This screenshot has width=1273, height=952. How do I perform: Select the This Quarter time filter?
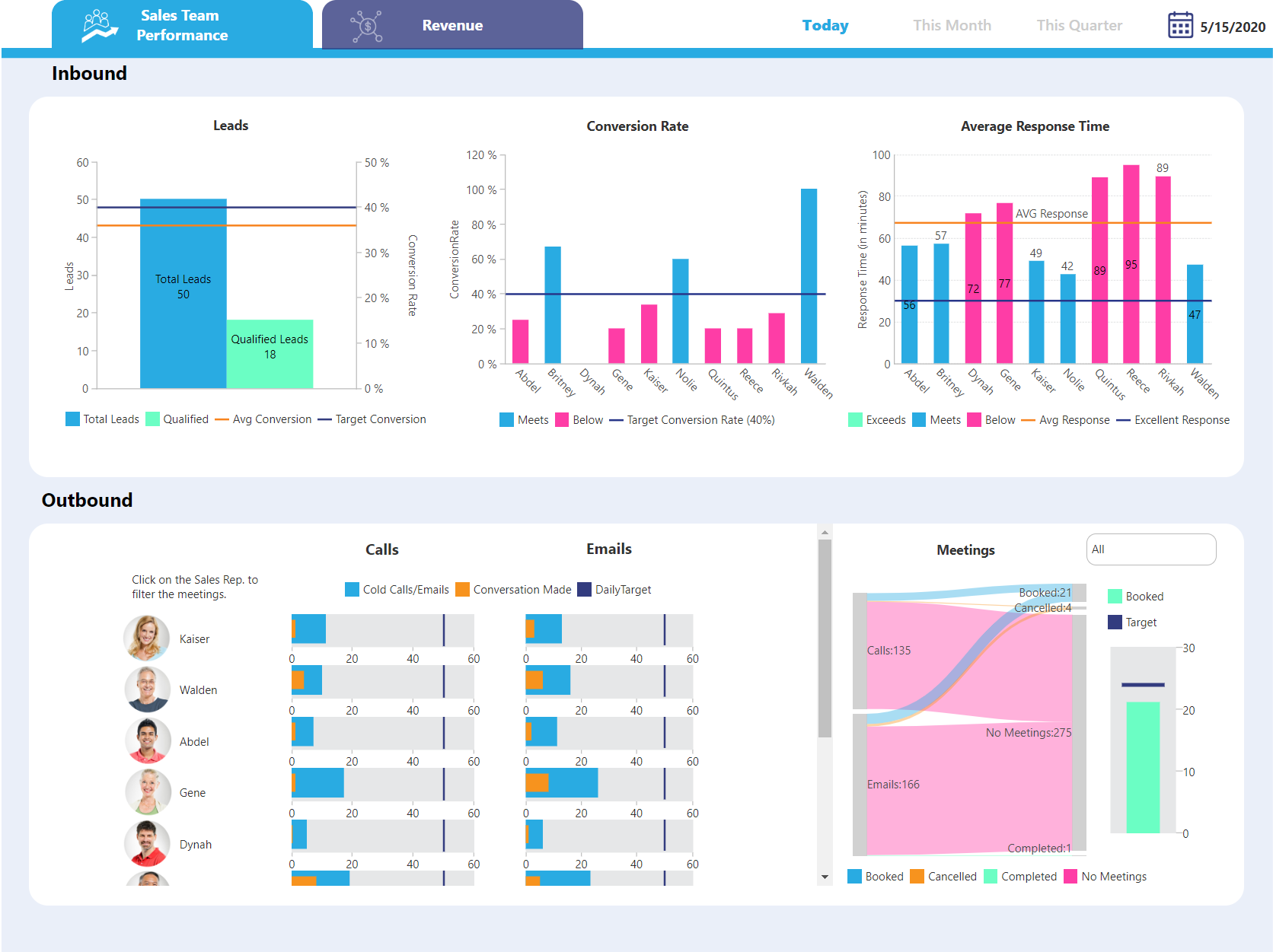tap(1079, 25)
